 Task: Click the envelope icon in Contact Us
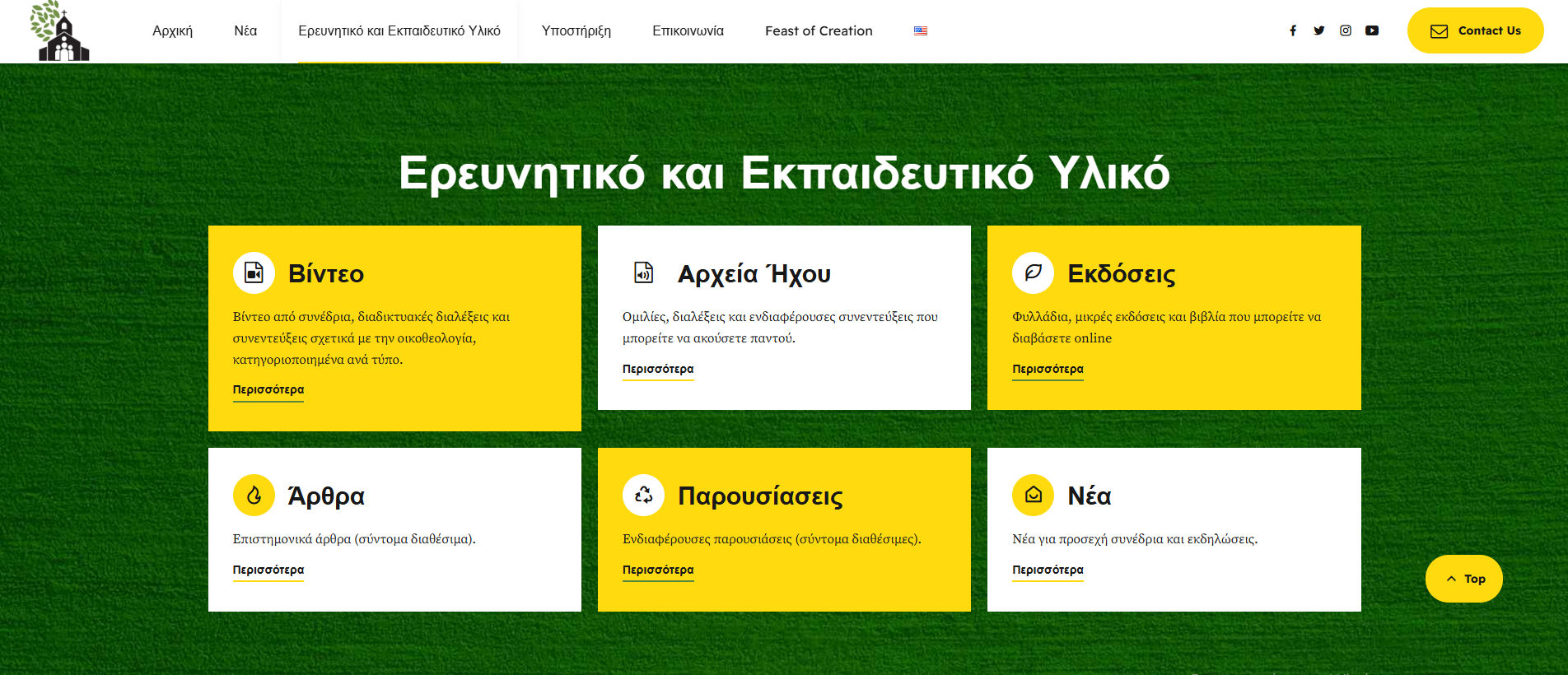pyautogui.click(x=1439, y=31)
